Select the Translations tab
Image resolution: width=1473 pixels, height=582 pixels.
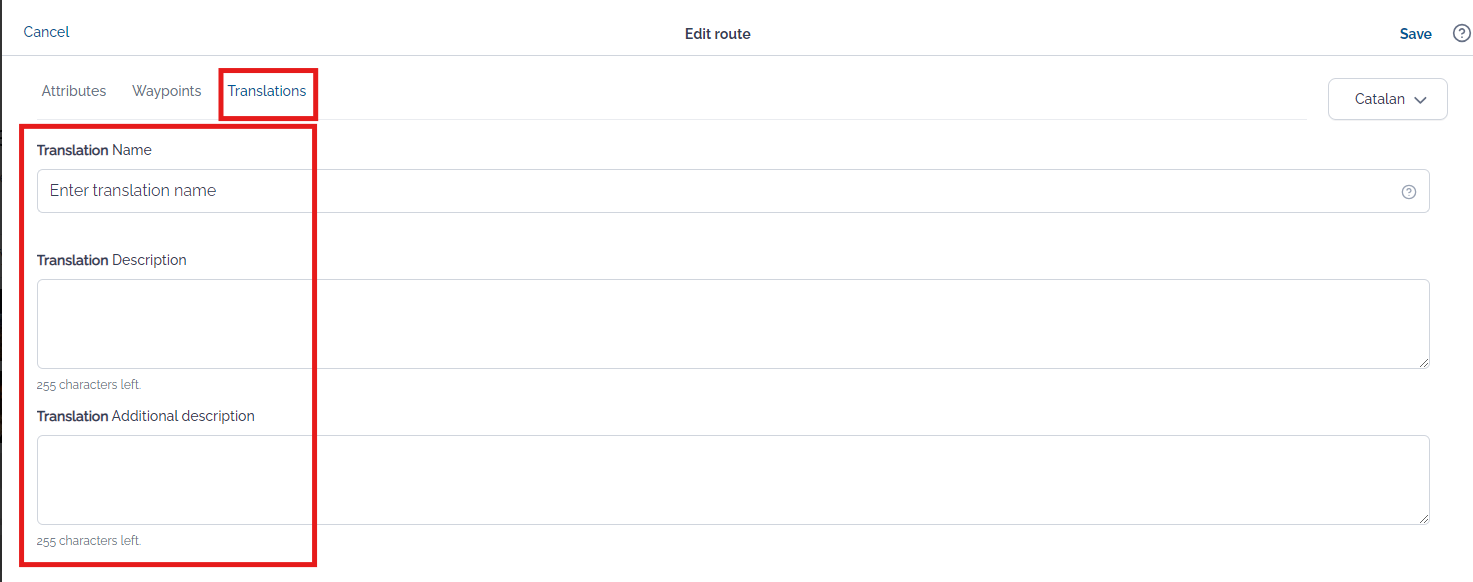pos(267,91)
